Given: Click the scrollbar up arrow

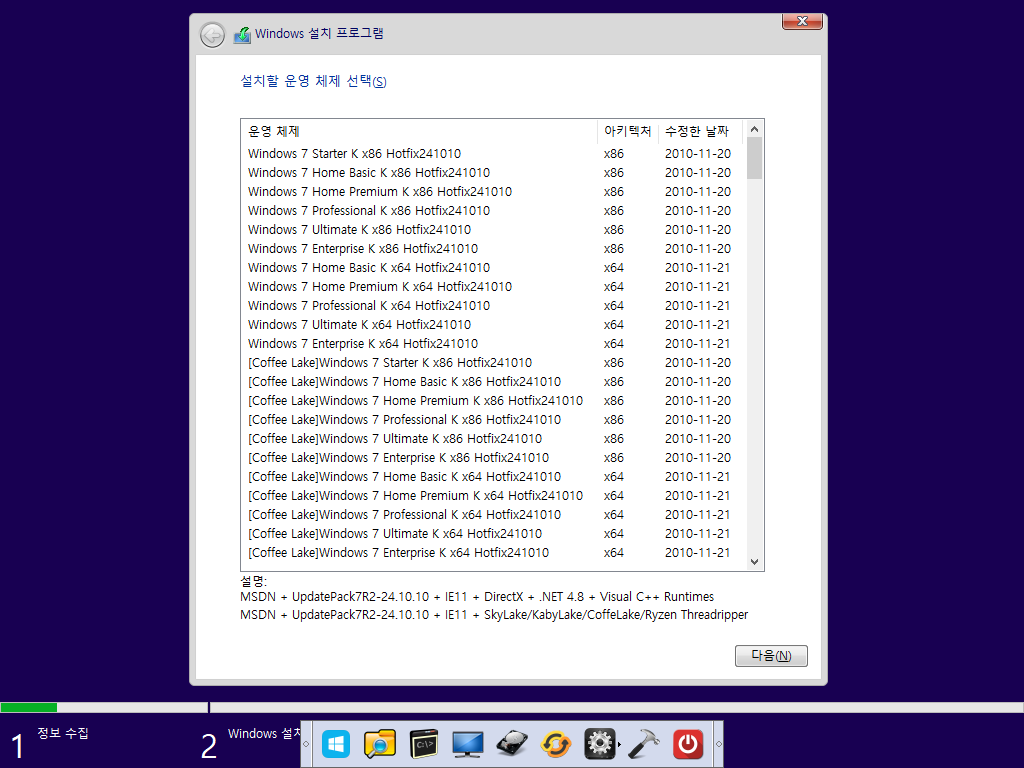Looking at the screenshot, I should coord(754,129).
